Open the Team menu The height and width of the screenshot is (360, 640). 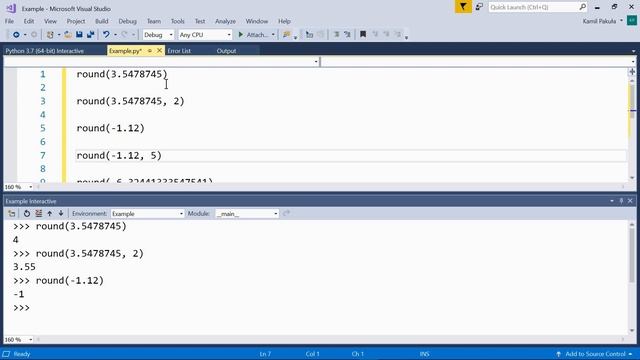pyautogui.click(x=154, y=21)
